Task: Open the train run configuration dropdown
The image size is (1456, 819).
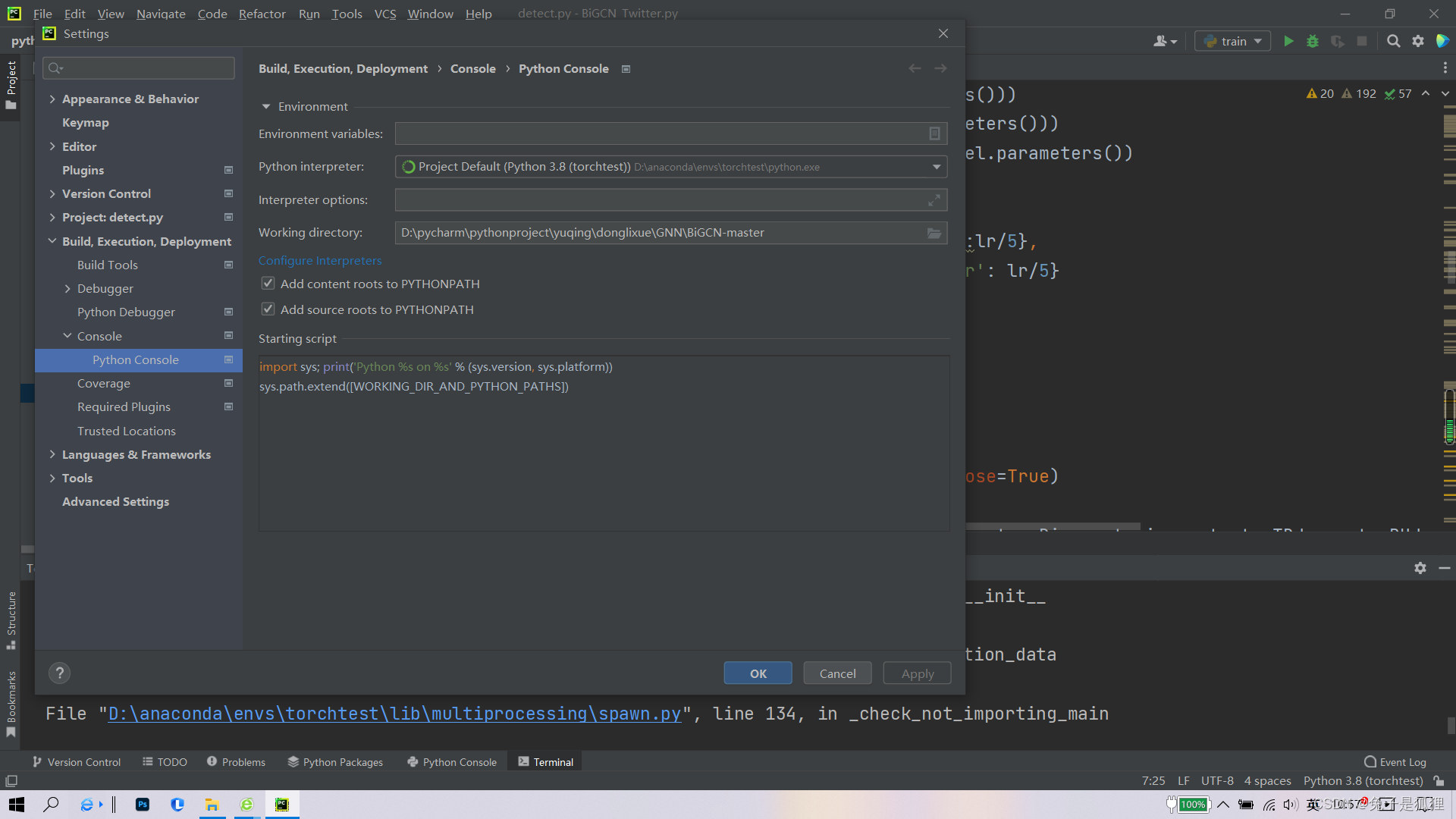Action: (1233, 41)
